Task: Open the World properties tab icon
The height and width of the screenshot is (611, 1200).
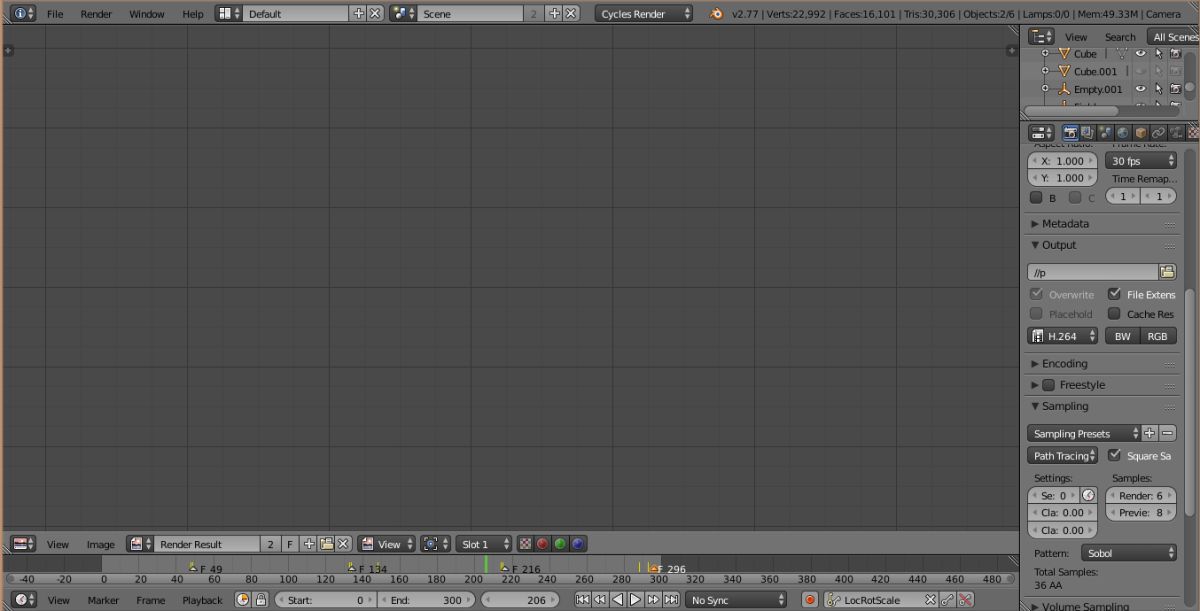Action: click(x=1123, y=132)
